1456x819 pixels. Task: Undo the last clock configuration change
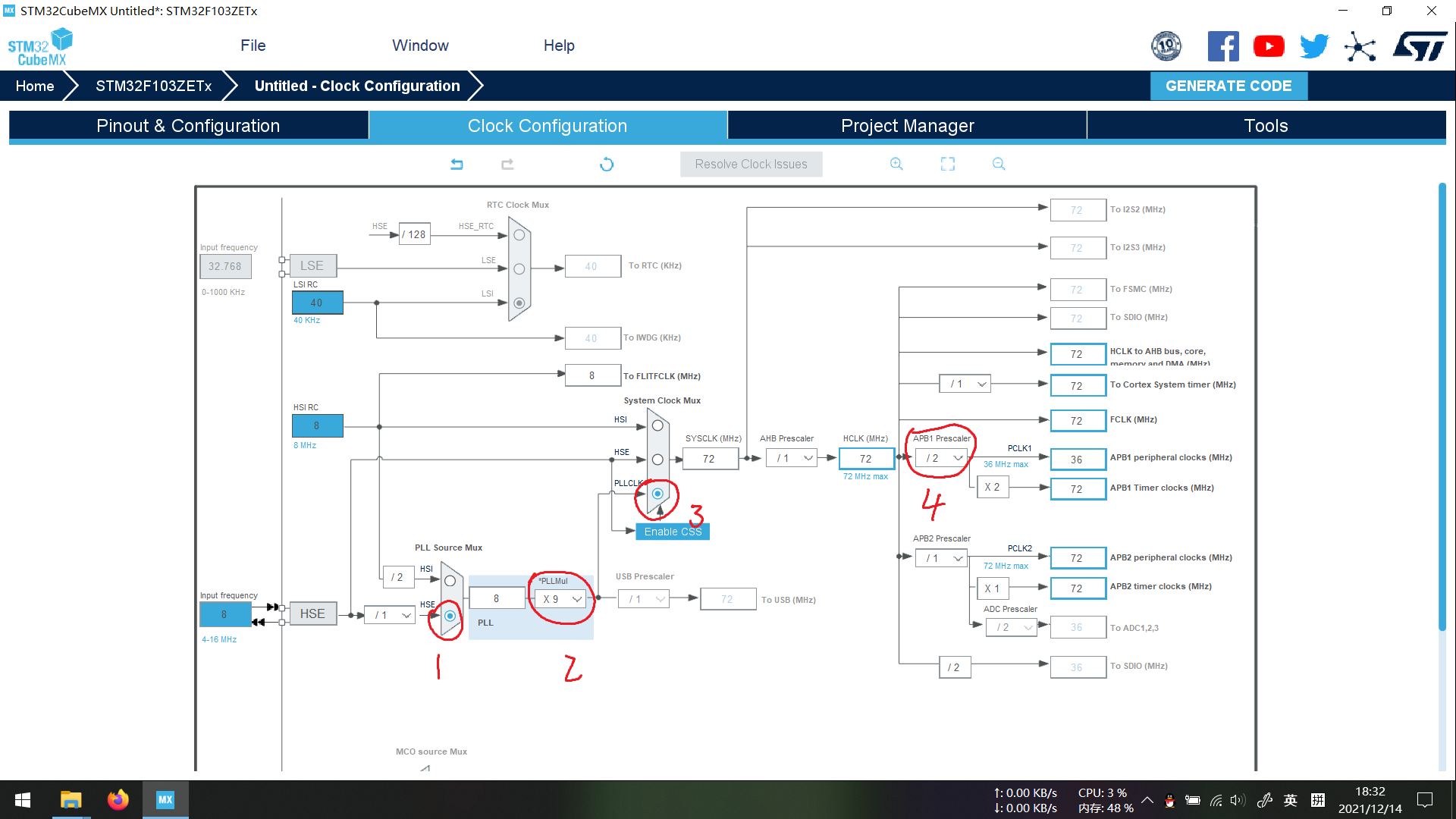click(x=457, y=164)
